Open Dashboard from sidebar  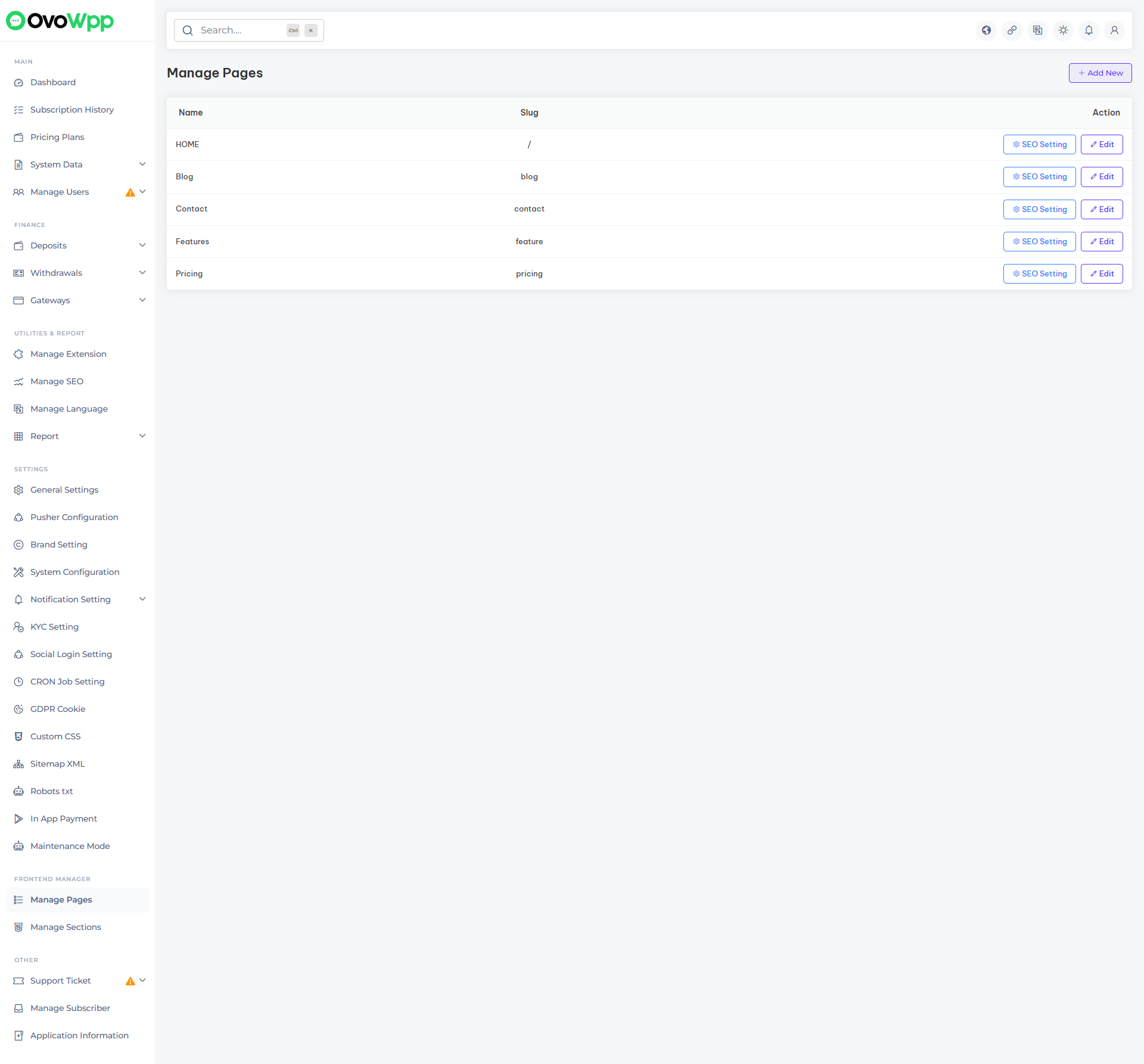pos(53,82)
